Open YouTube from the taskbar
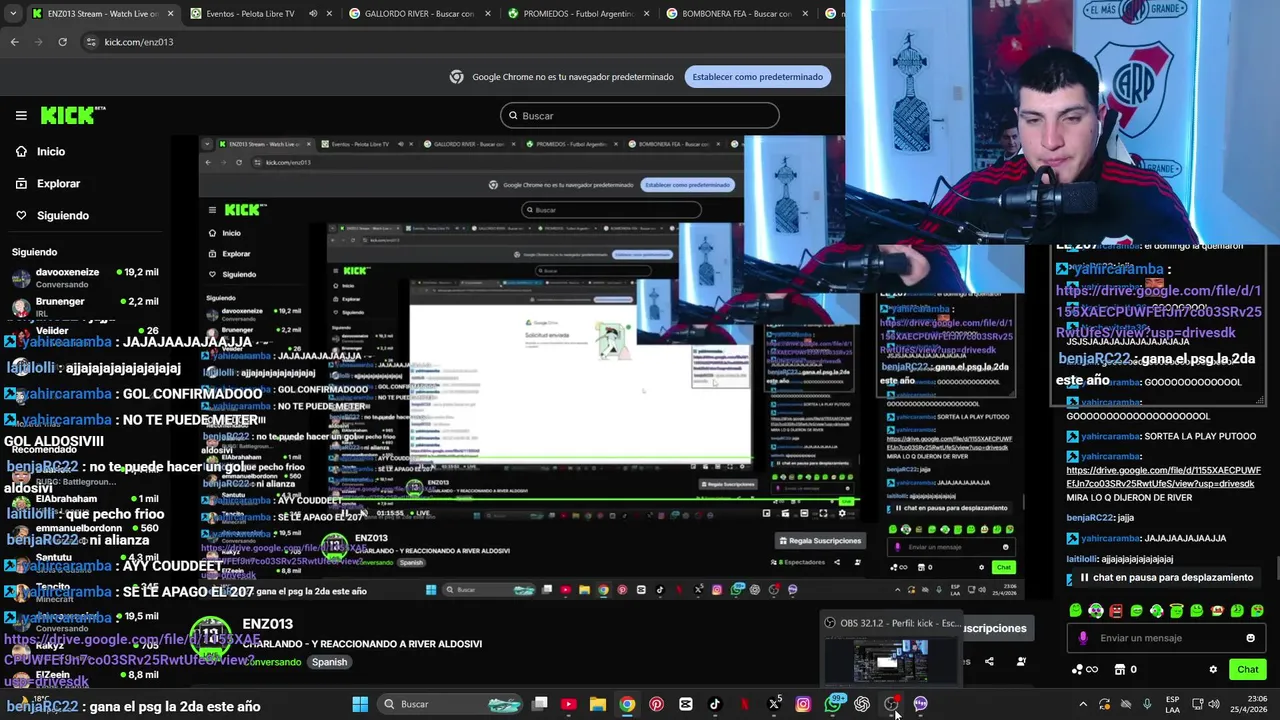The height and width of the screenshot is (720, 1280). click(x=568, y=704)
